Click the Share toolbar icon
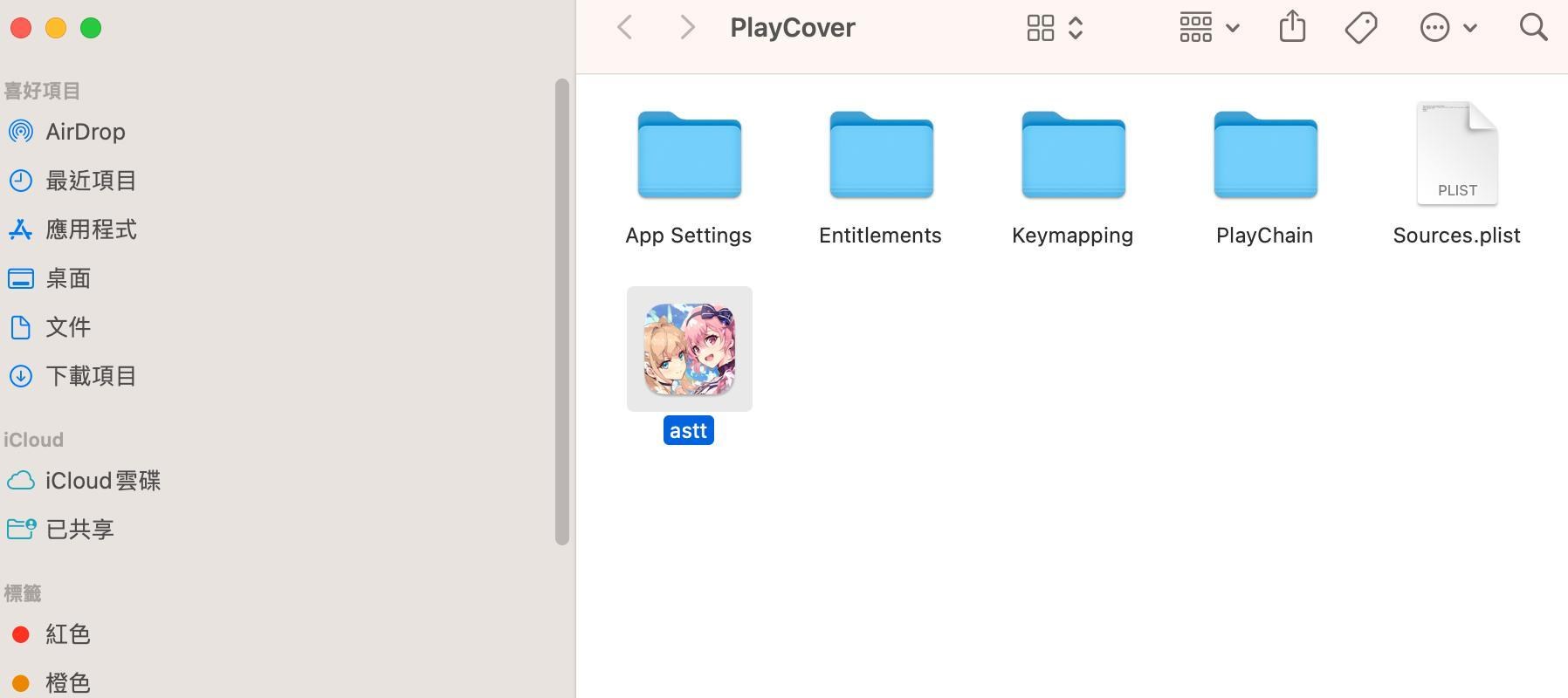 [x=1292, y=26]
